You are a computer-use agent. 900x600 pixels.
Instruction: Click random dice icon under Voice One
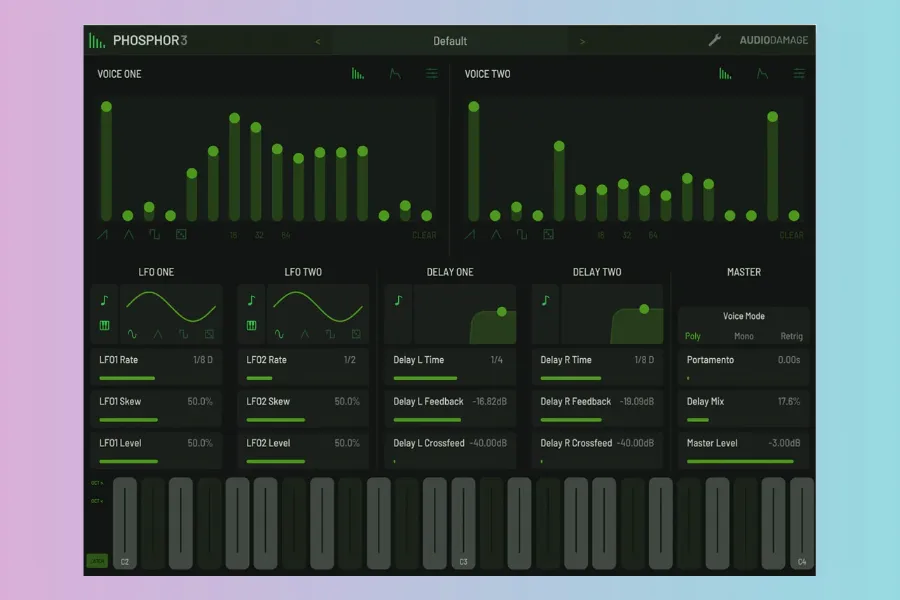click(x=181, y=235)
